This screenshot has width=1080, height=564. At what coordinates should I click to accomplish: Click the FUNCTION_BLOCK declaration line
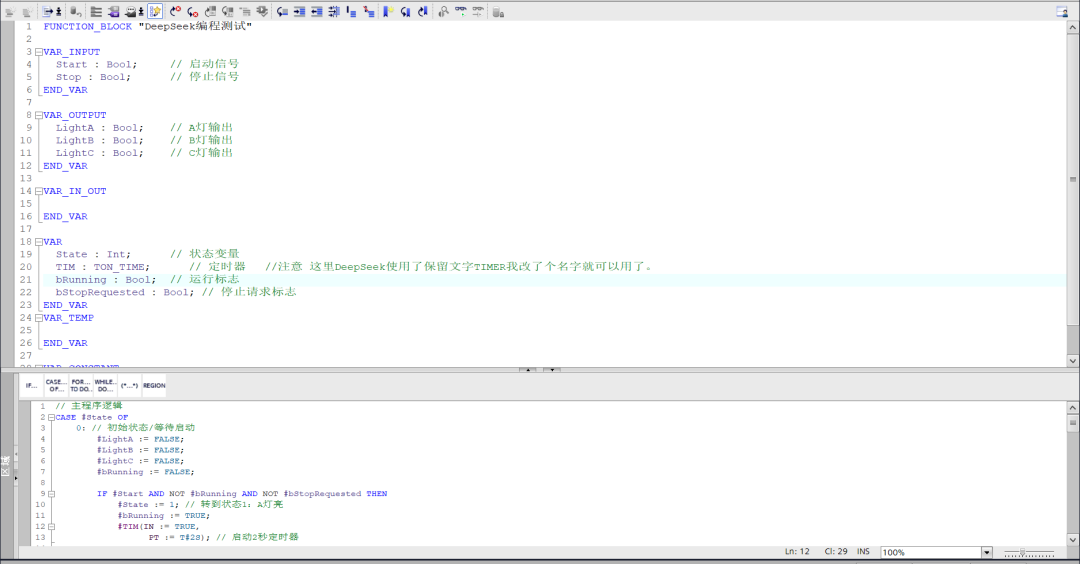[x=147, y=26]
